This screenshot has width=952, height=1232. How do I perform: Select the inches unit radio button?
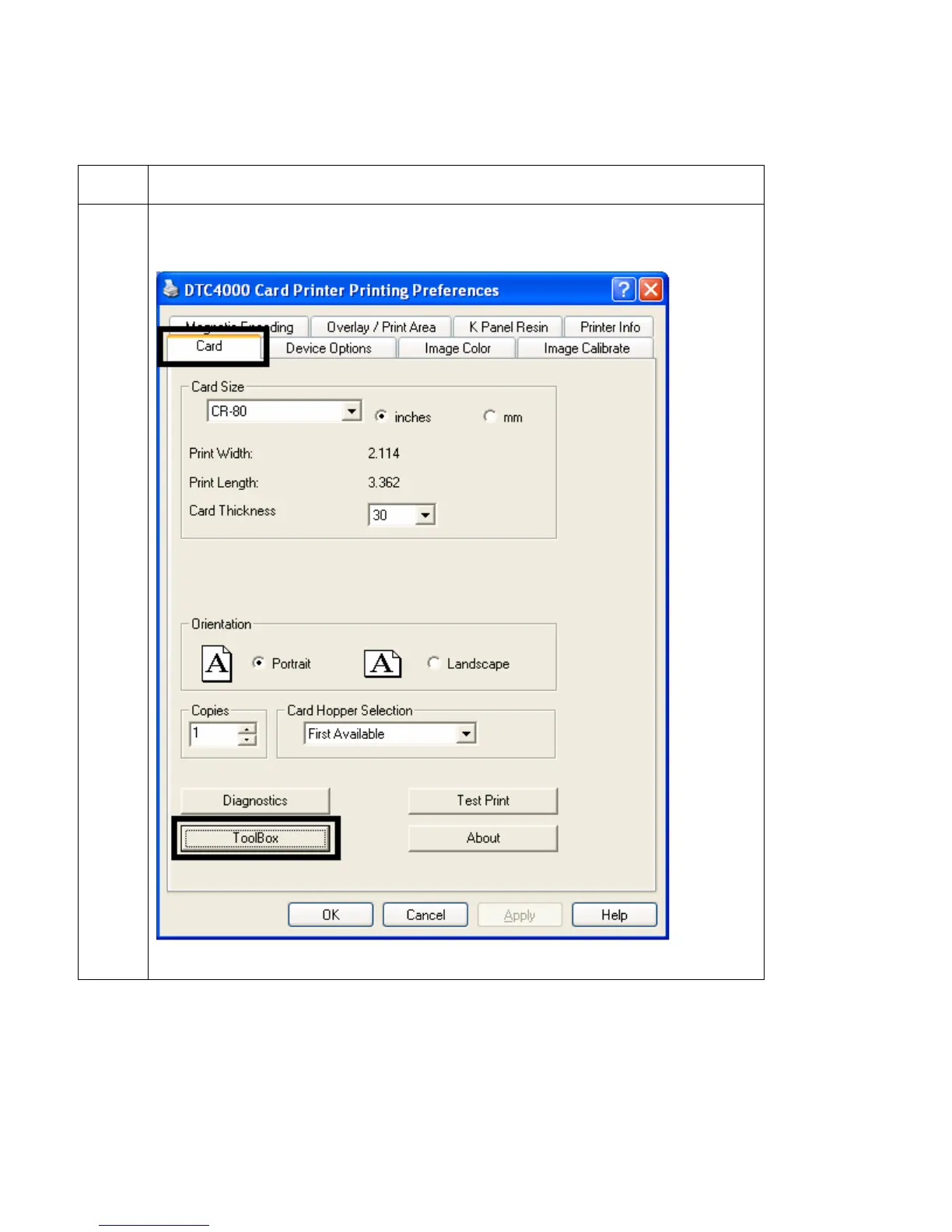(380, 416)
